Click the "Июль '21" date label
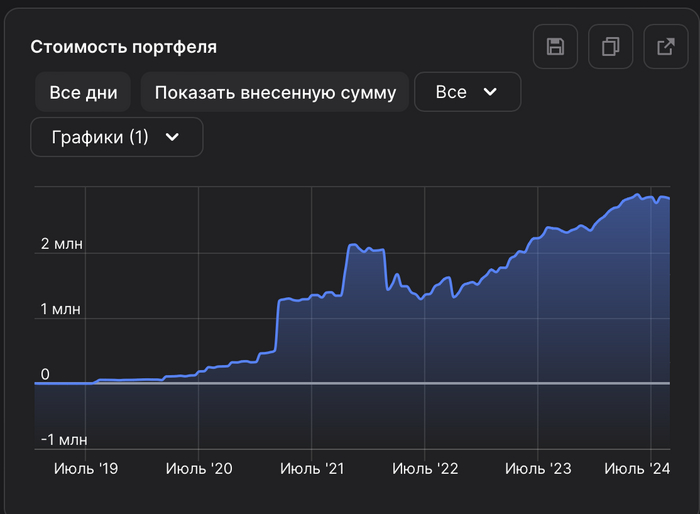 tap(312, 467)
